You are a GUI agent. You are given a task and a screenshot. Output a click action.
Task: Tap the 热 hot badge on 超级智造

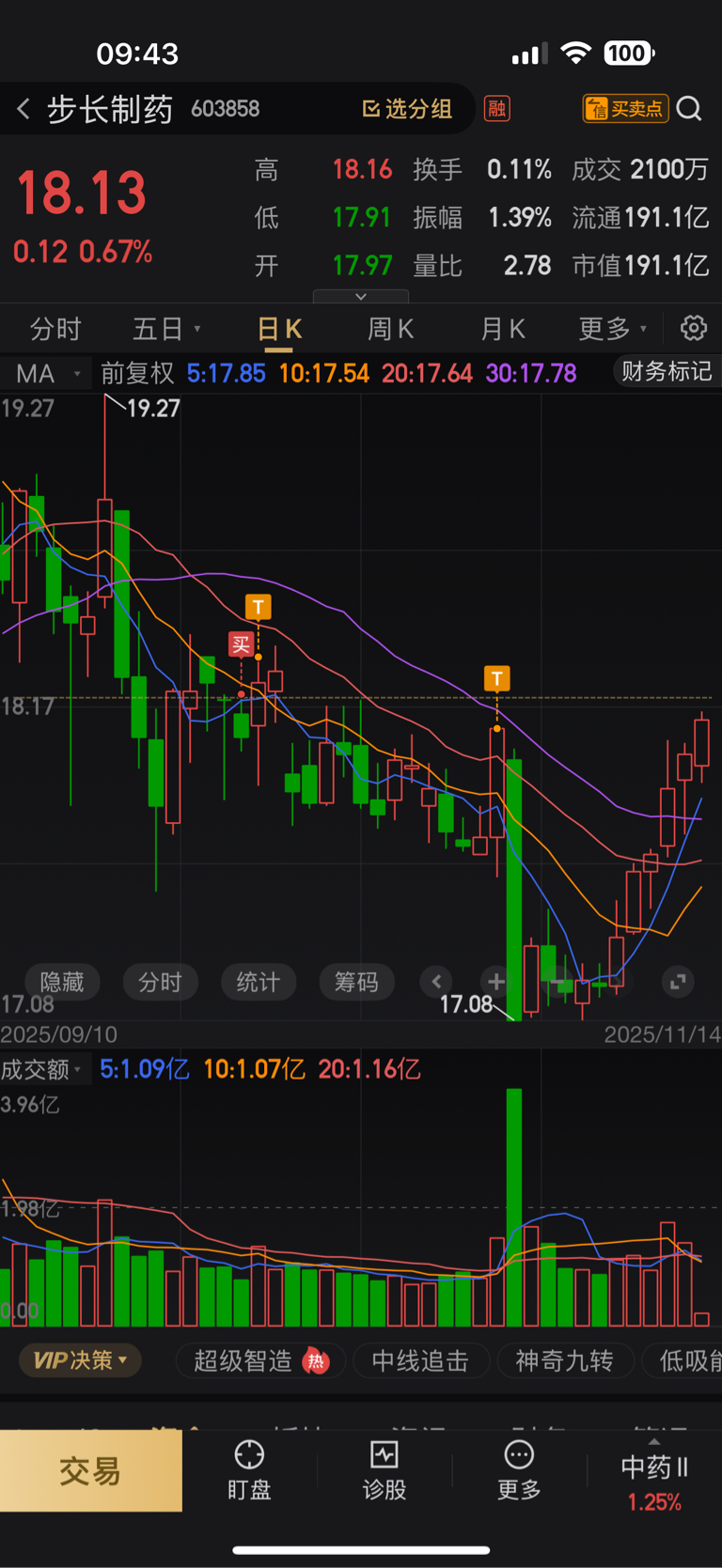tap(316, 1360)
